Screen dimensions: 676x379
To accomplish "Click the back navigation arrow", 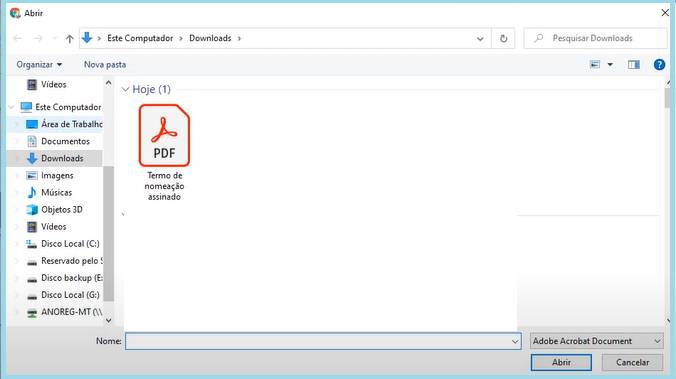I will coord(18,39).
